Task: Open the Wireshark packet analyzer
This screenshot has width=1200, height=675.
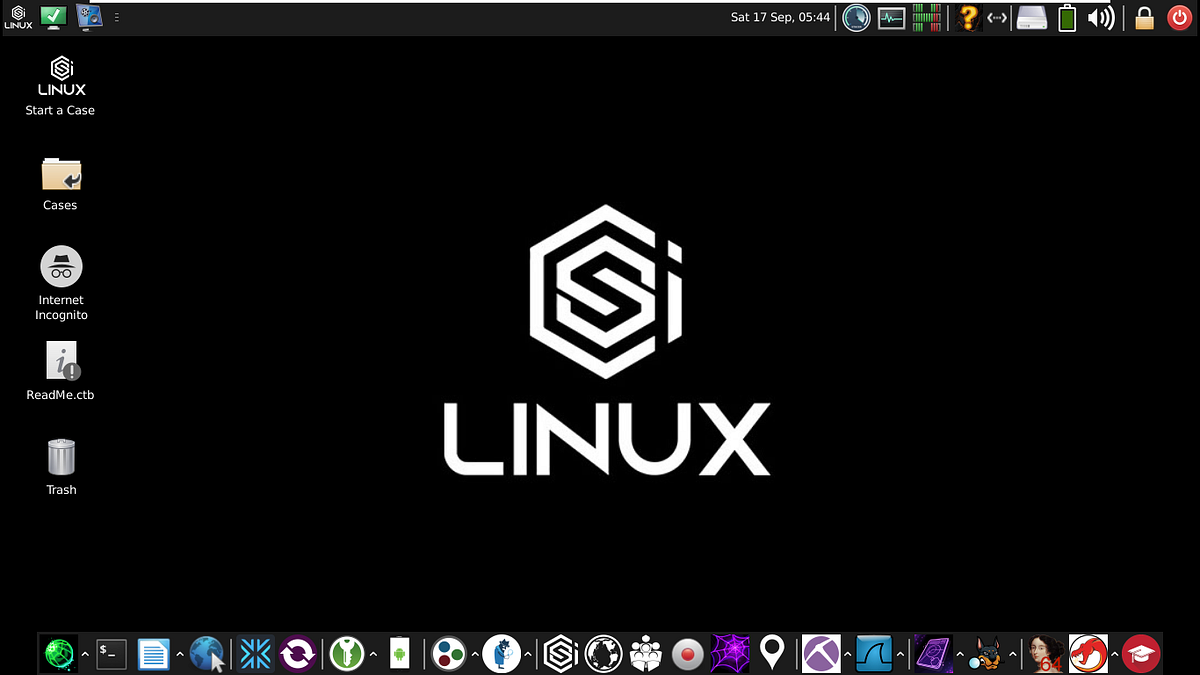Action: pyautogui.click(x=873, y=653)
